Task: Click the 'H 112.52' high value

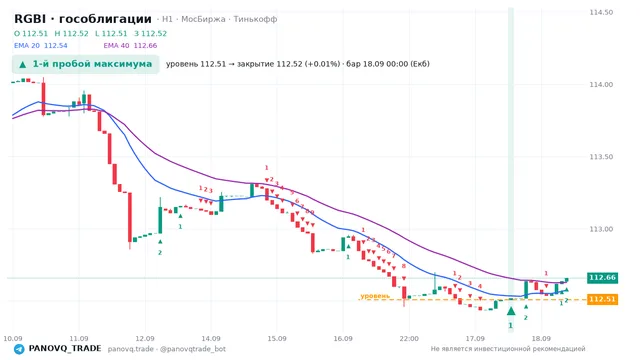Action: 71,33
